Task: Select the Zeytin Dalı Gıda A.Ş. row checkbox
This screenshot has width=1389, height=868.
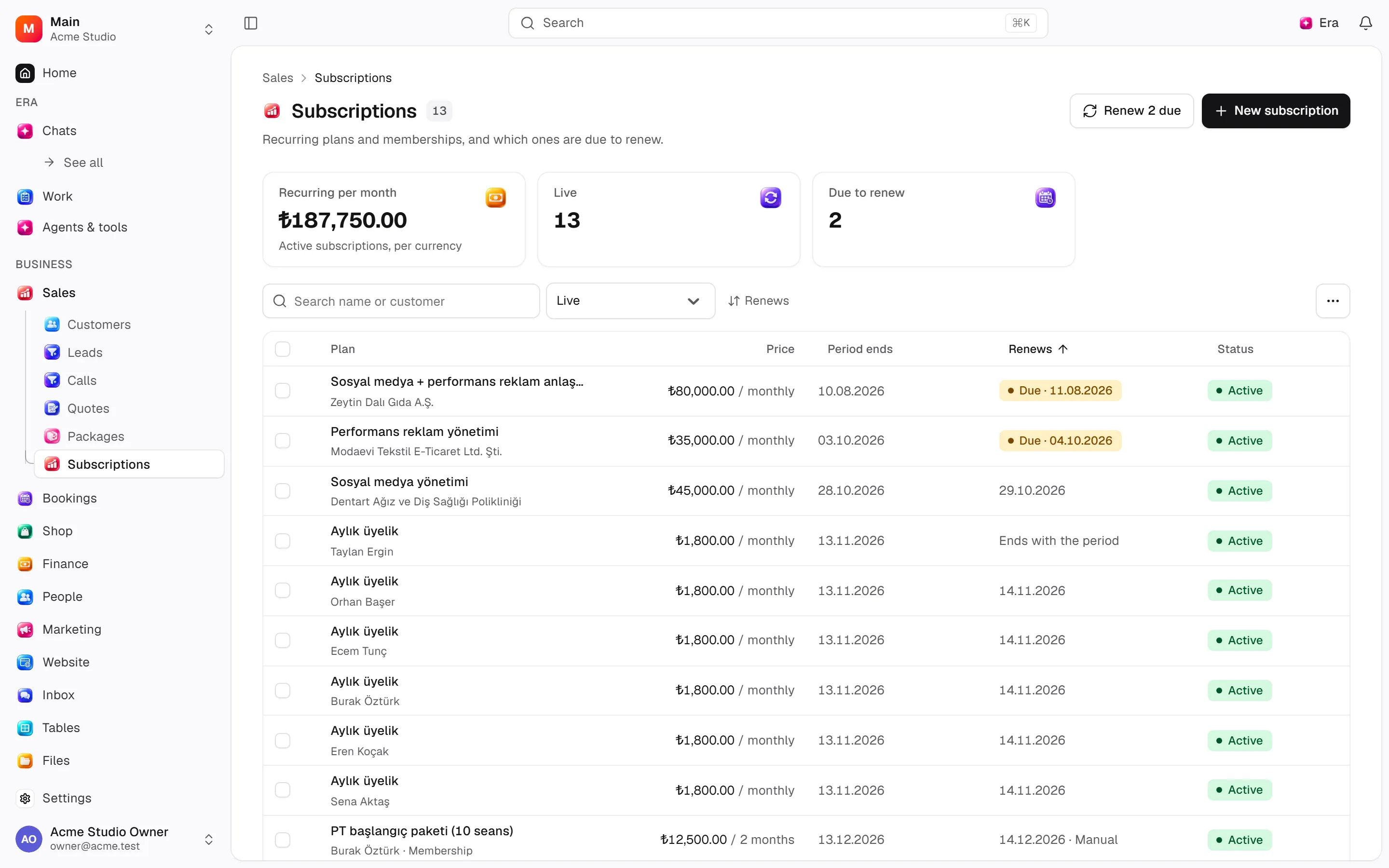Action: 283,391
